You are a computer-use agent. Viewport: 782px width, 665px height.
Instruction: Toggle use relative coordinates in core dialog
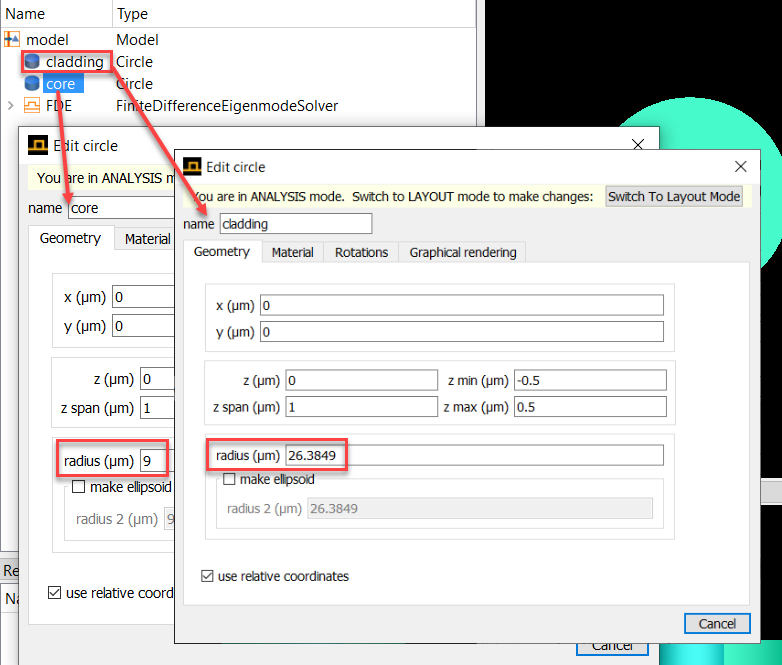coord(54,593)
